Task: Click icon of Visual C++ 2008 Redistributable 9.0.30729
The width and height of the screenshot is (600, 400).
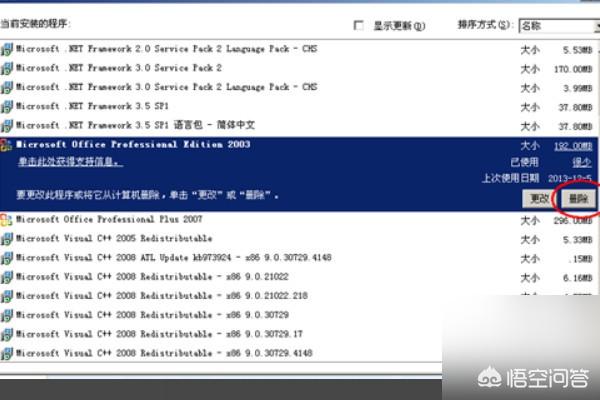Action: click(7, 316)
